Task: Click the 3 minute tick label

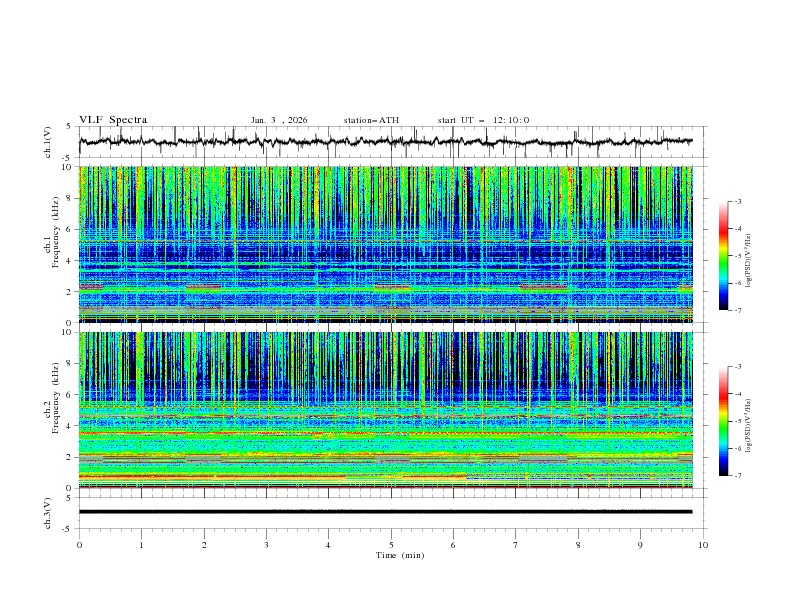Action: pos(266,545)
